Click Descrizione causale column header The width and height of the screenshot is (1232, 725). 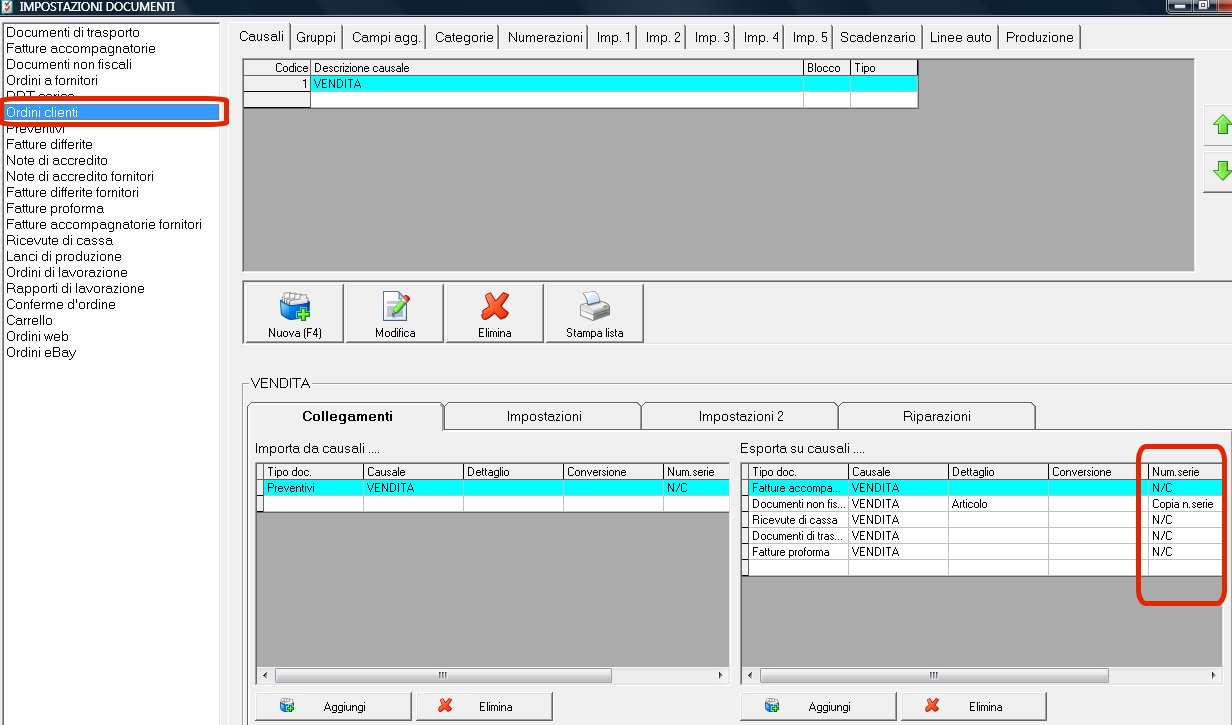coord(557,67)
